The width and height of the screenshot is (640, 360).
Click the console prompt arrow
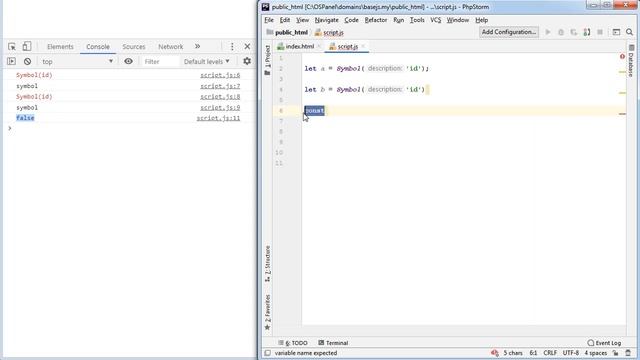10,129
